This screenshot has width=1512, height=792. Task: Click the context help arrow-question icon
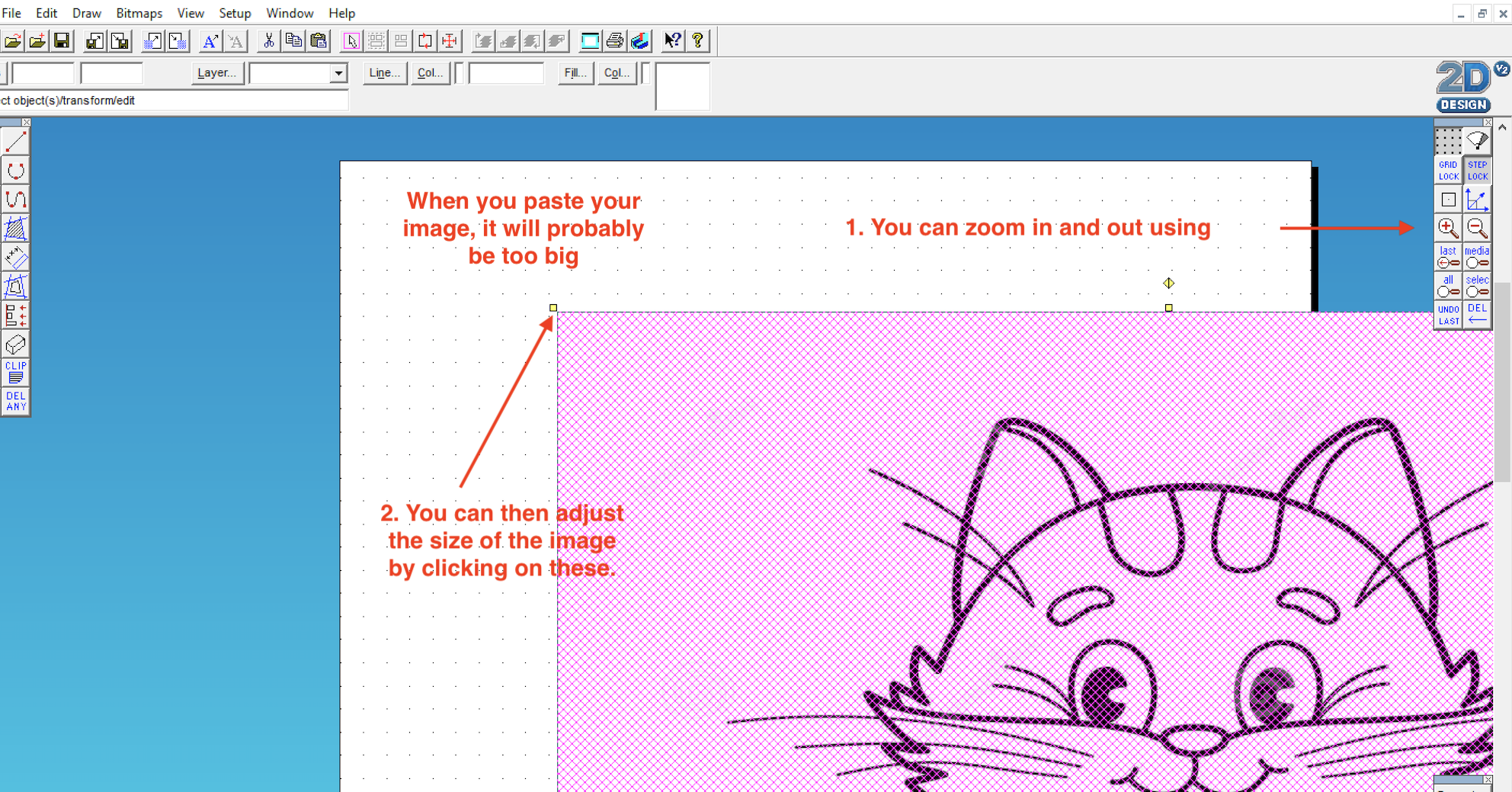click(672, 40)
